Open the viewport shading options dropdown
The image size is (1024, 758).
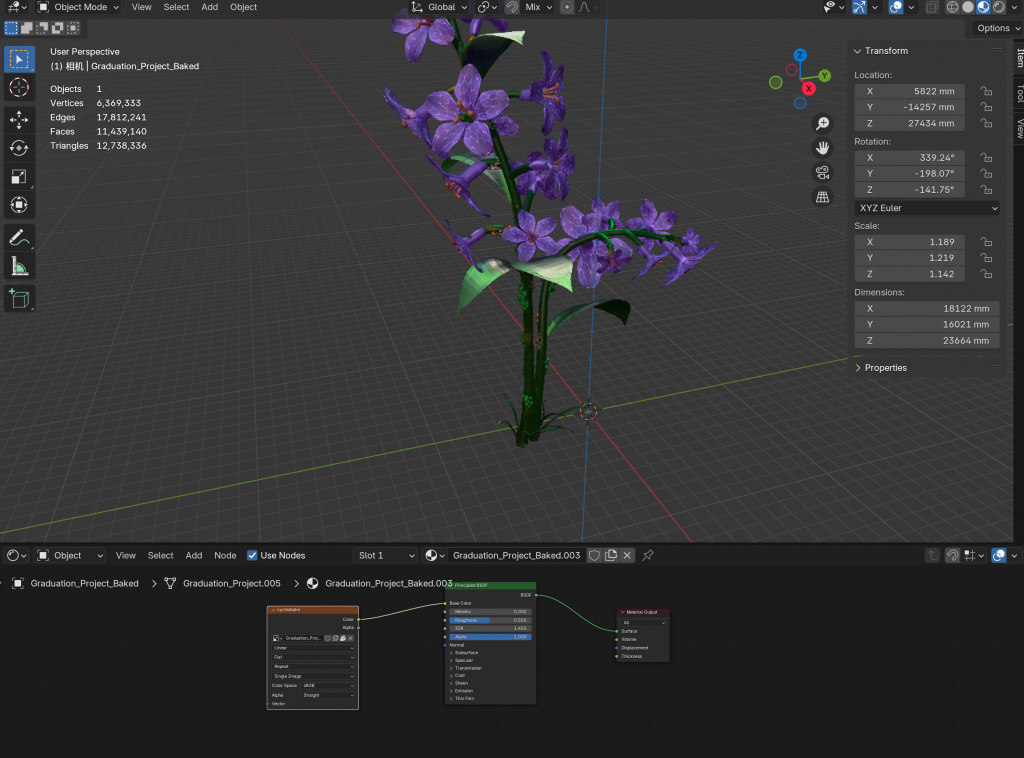(1014, 7)
